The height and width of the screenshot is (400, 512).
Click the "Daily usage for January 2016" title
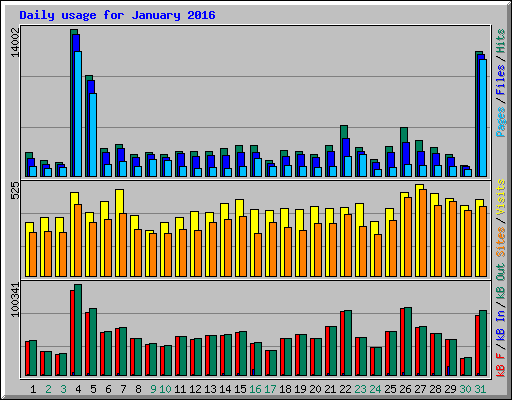117,16
